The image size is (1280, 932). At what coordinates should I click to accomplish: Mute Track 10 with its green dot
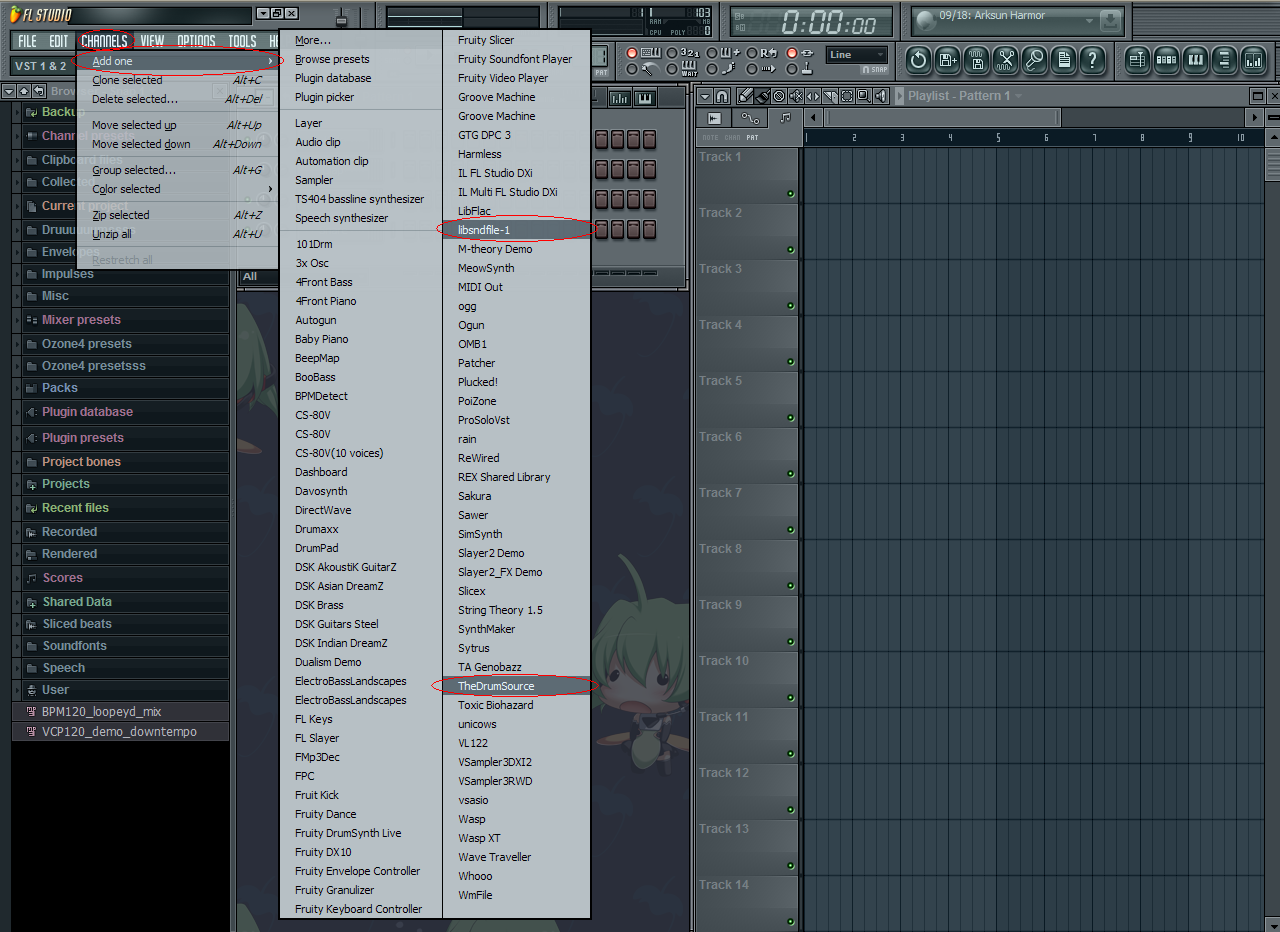[790, 698]
